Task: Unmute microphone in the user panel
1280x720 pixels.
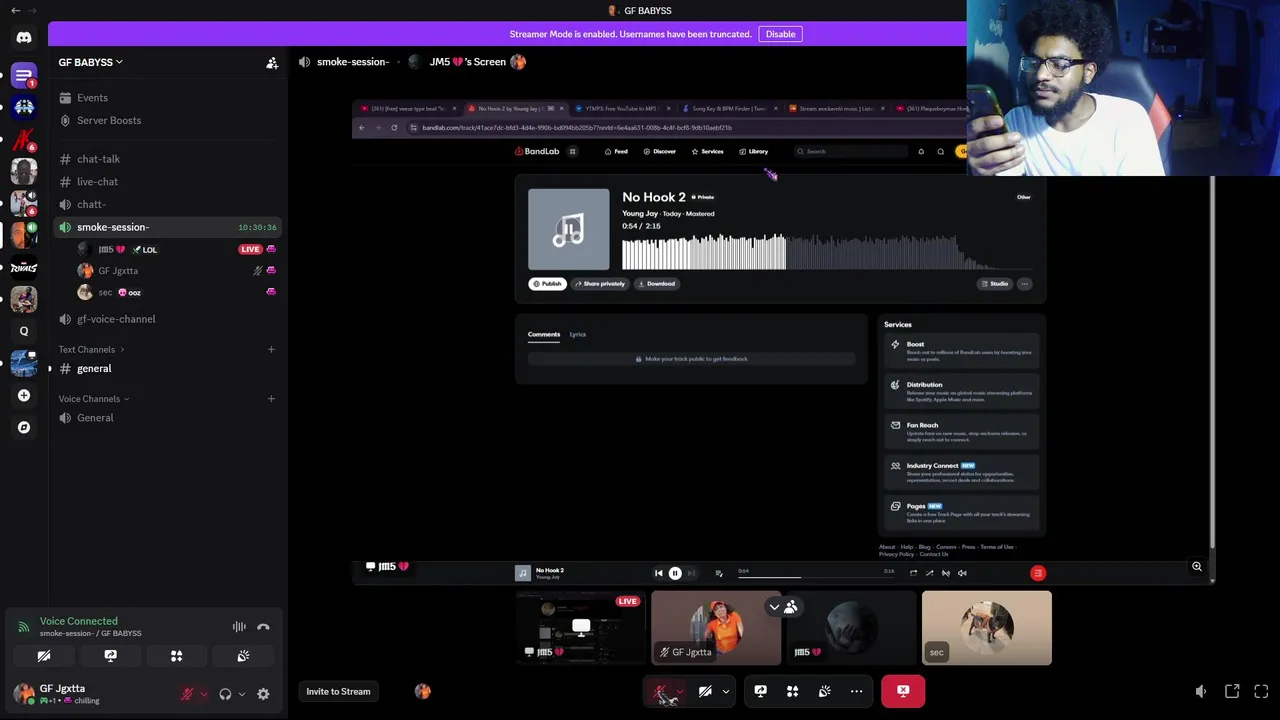Action: (187, 694)
